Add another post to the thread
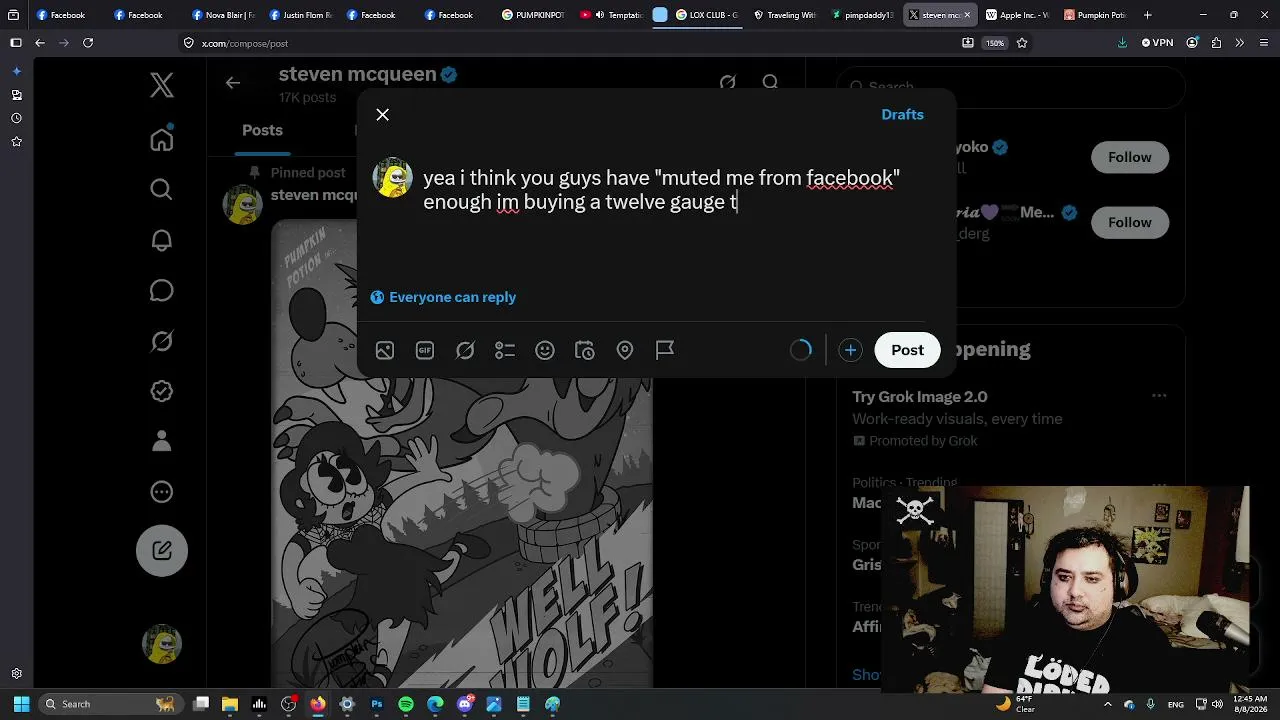Image resolution: width=1280 pixels, height=720 pixels. point(850,350)
